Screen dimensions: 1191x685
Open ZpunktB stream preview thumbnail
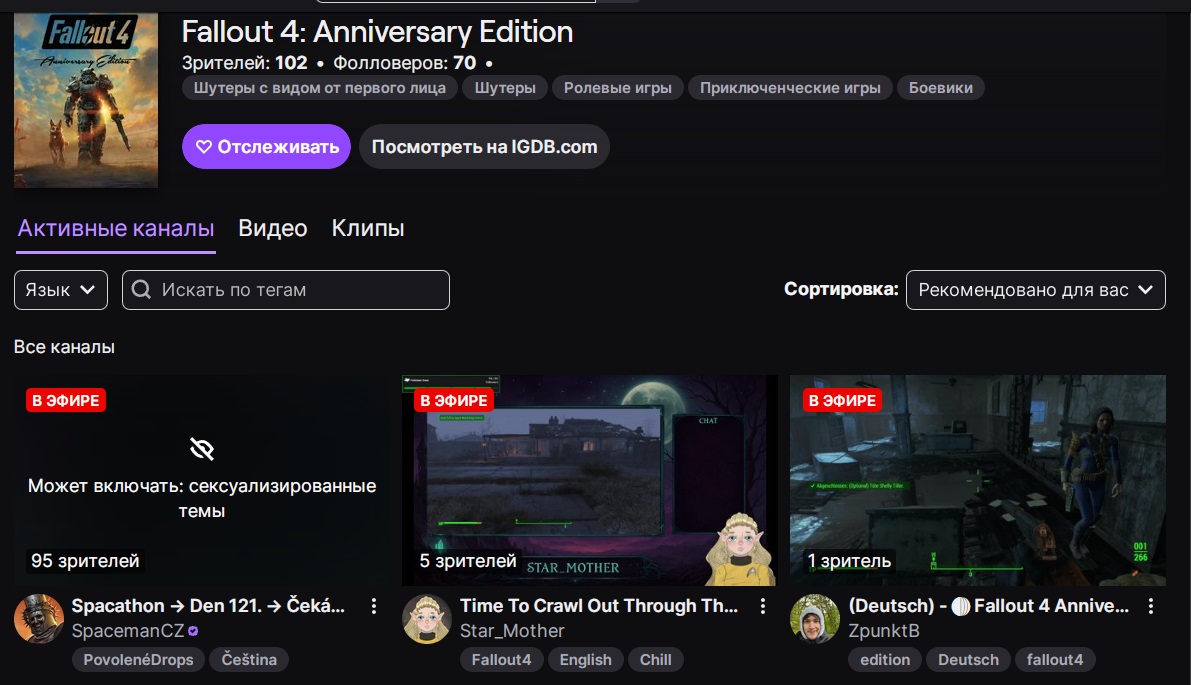(978, 480)
